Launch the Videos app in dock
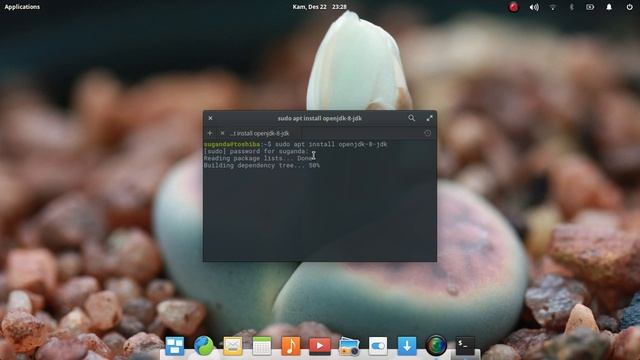This screenshot has width=640, height=360. (x=320, y=346)
